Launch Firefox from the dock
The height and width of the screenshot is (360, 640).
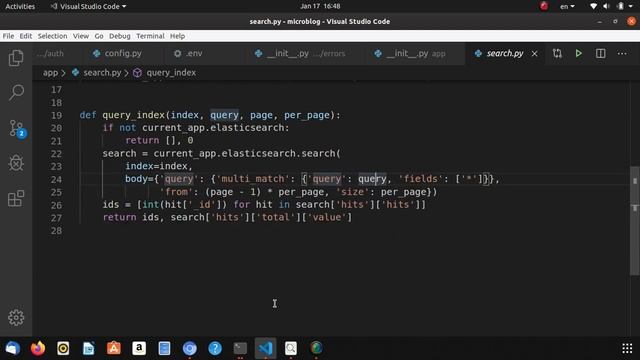38,348
